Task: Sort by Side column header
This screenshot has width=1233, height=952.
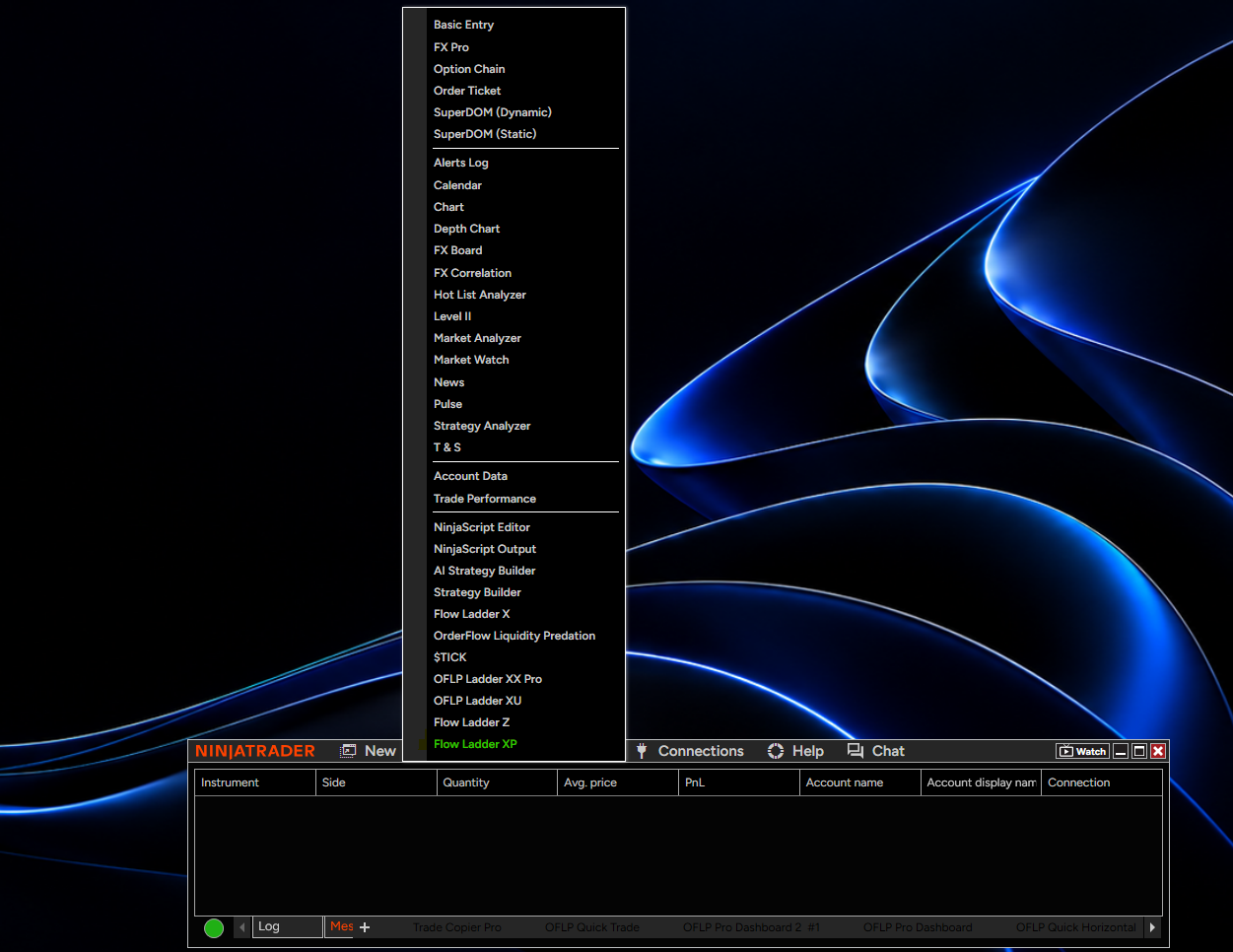Action: pos(377,782)
